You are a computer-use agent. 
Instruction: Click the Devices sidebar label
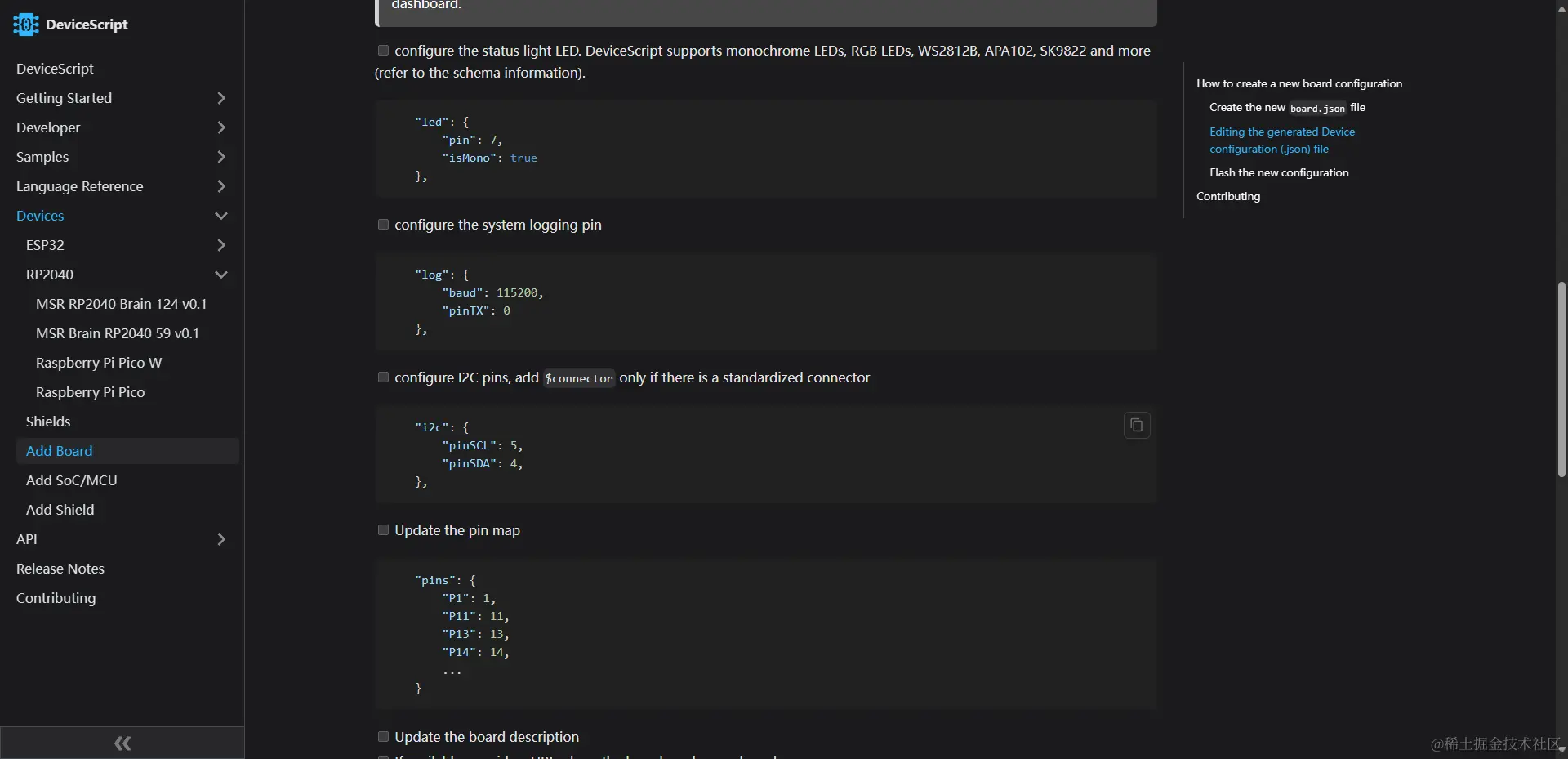point(40,216)
